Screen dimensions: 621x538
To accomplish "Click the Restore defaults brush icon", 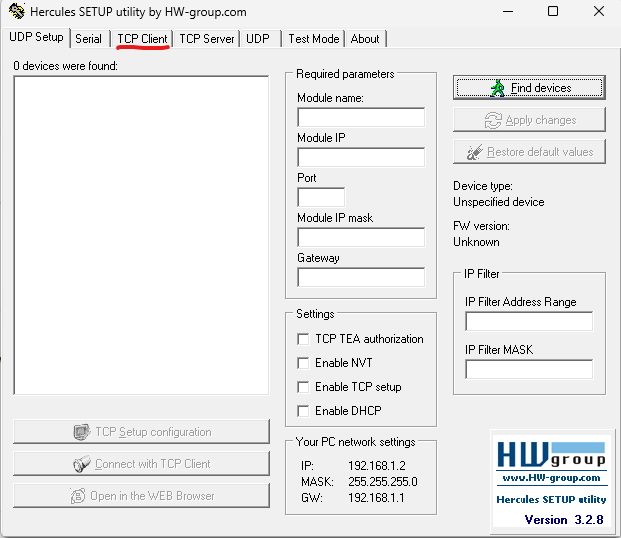I will point(474,152).
